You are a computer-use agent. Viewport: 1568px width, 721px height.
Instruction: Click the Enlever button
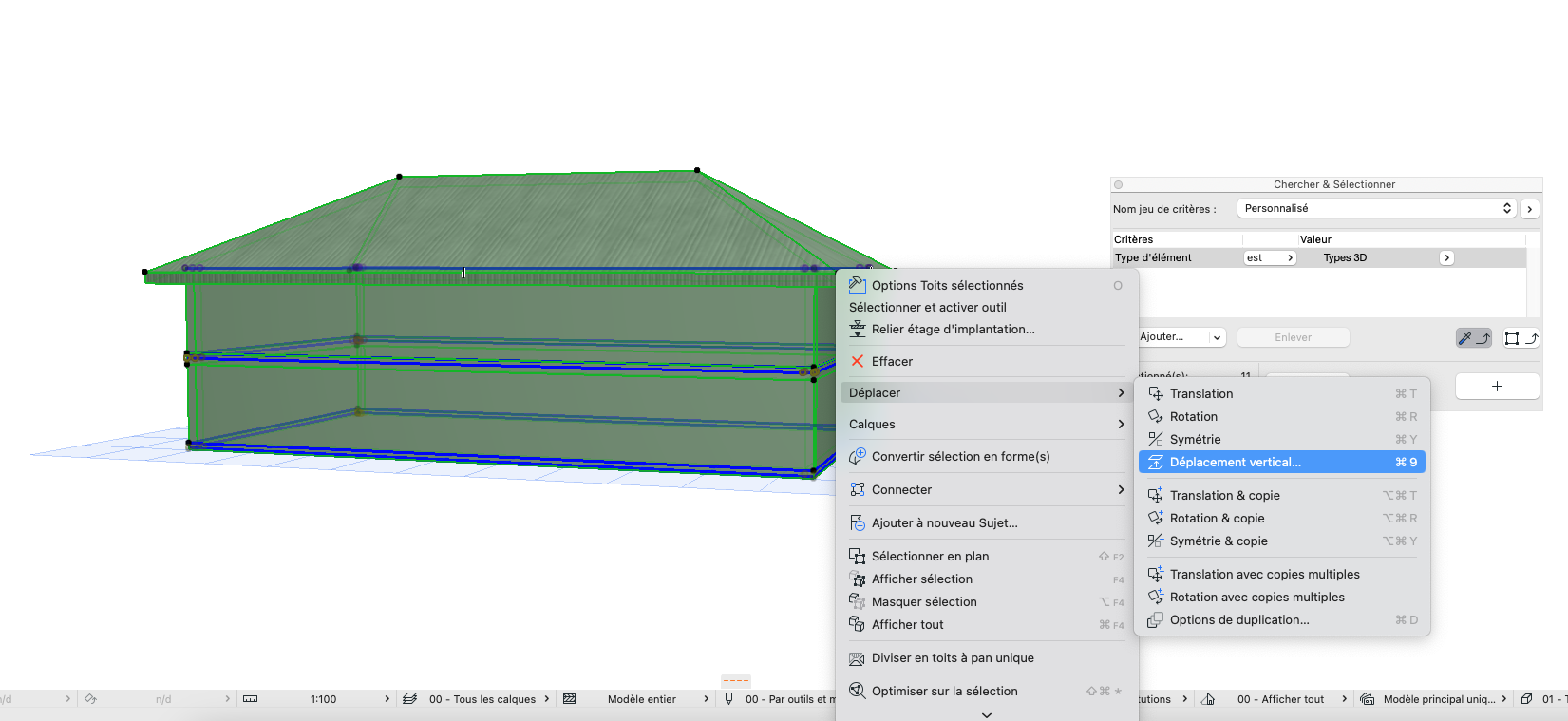click(x=1293, y=337)
